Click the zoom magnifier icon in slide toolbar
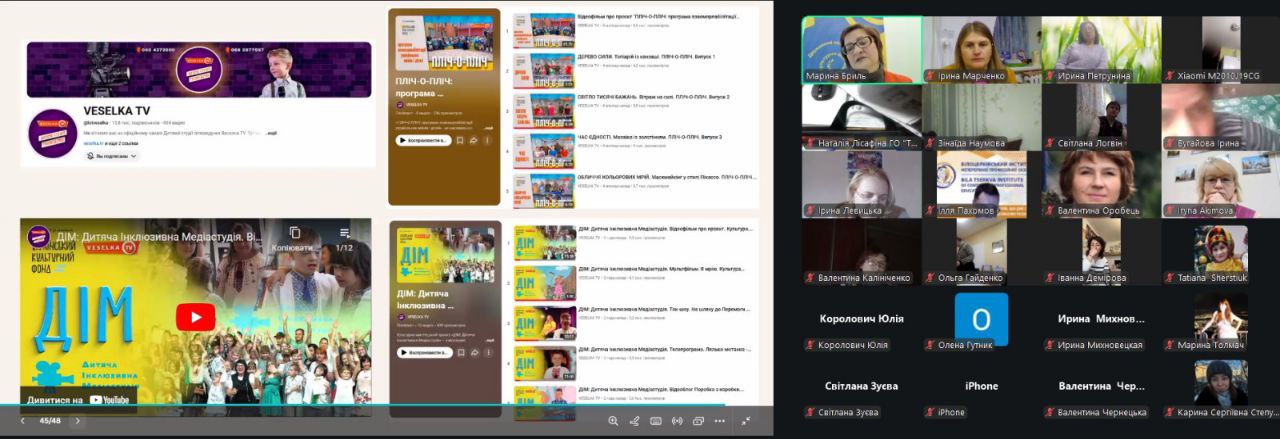Viewport: 1280px width, 439px height. coord(613,421)
